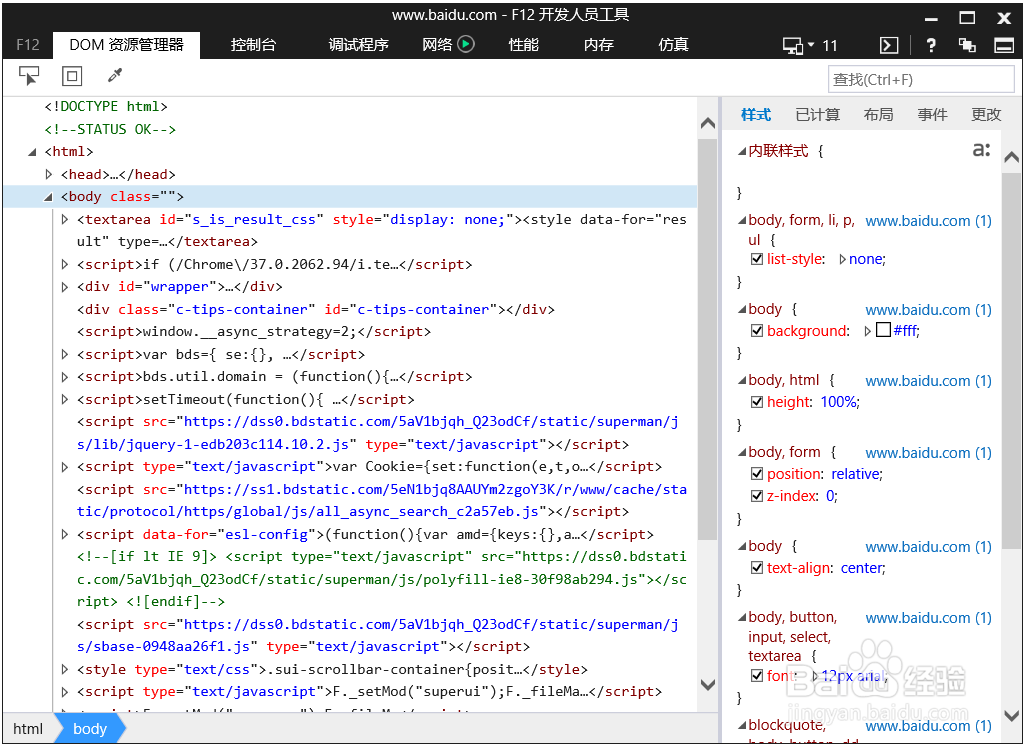Focus the 查找(Ctrl+F) search field
This screenshot has width=1024, height=748.
[921, 80]
